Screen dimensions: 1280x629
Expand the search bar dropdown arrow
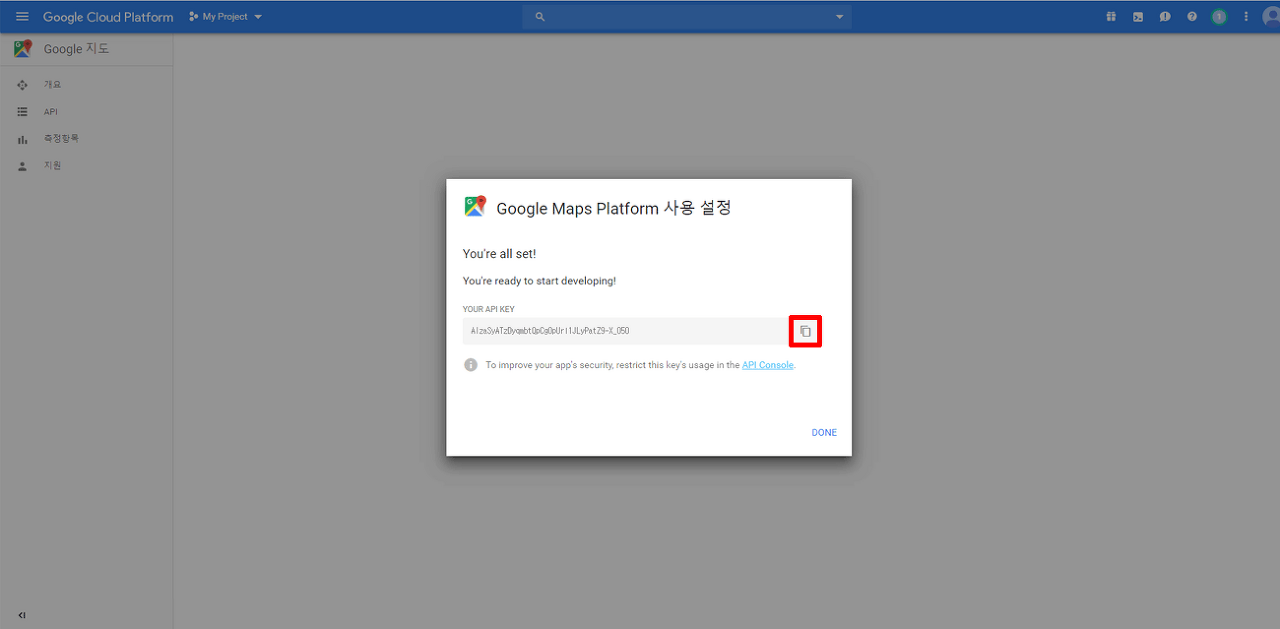[840, 17]
